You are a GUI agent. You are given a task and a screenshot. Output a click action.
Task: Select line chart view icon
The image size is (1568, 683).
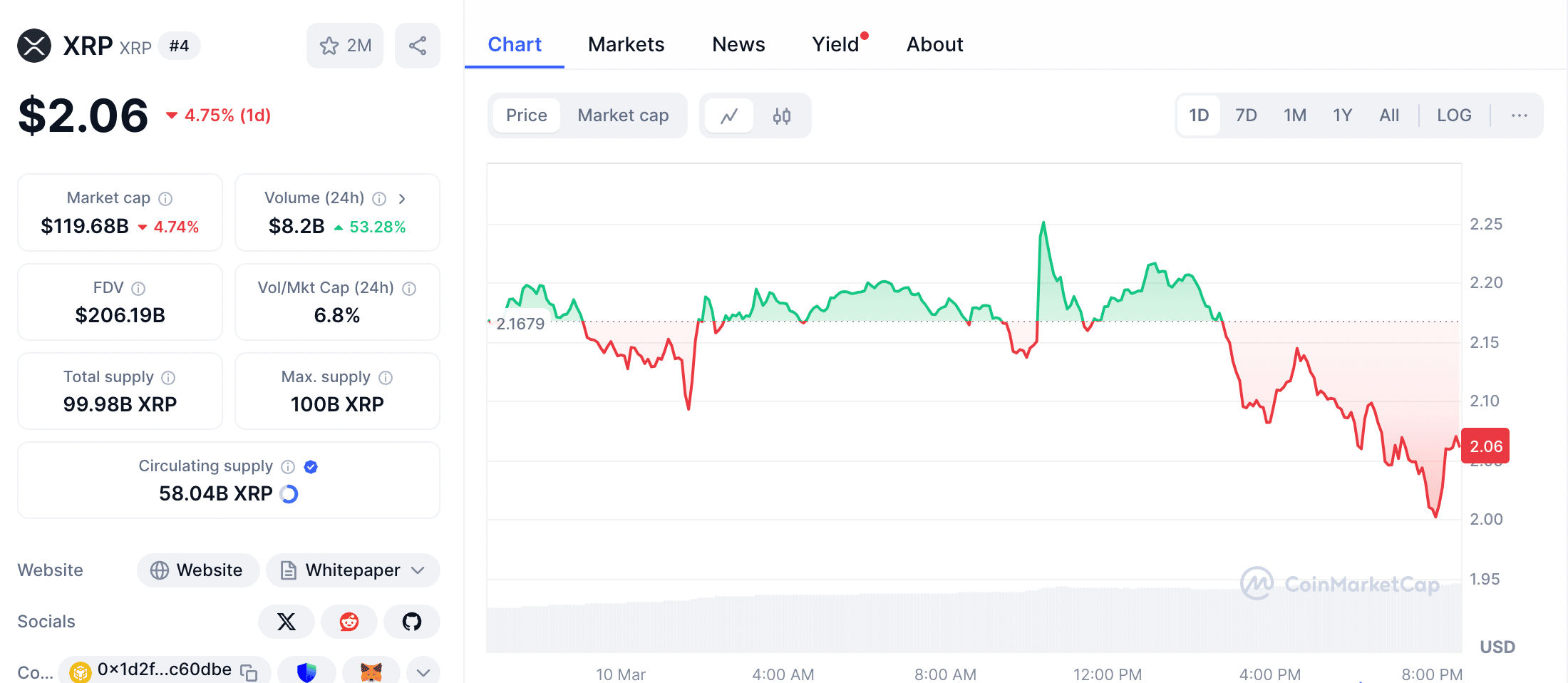pyautogui.click(x=729, y=115)
